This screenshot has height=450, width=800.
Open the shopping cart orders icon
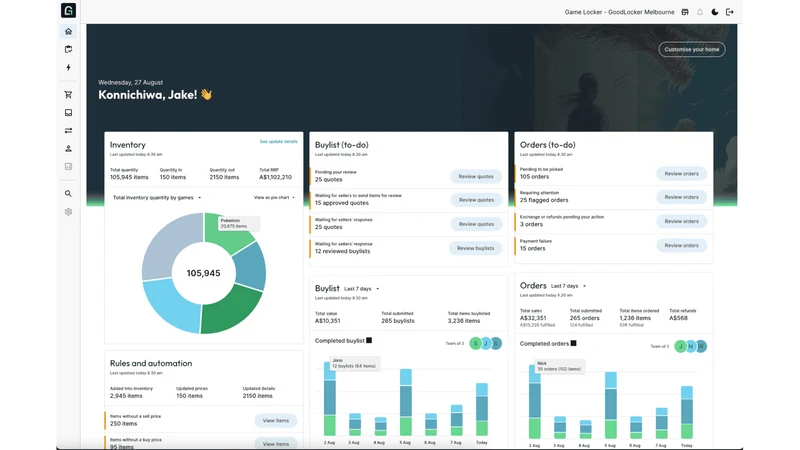point(68,94)
